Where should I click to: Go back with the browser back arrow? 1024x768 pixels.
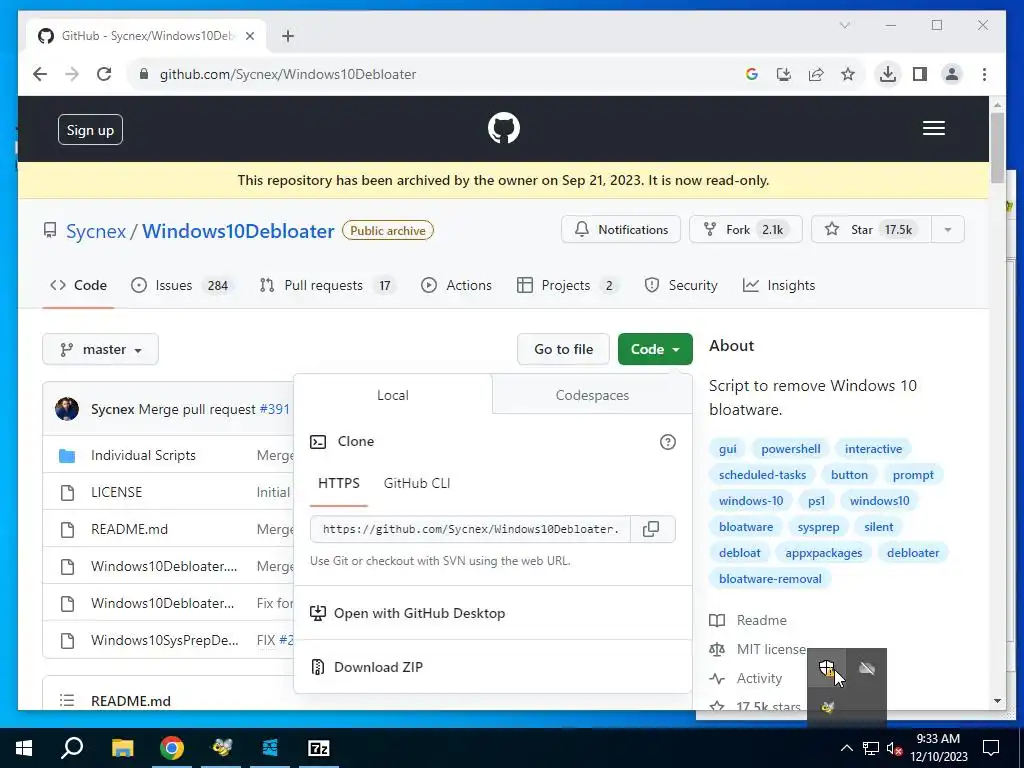click(40, 74)
